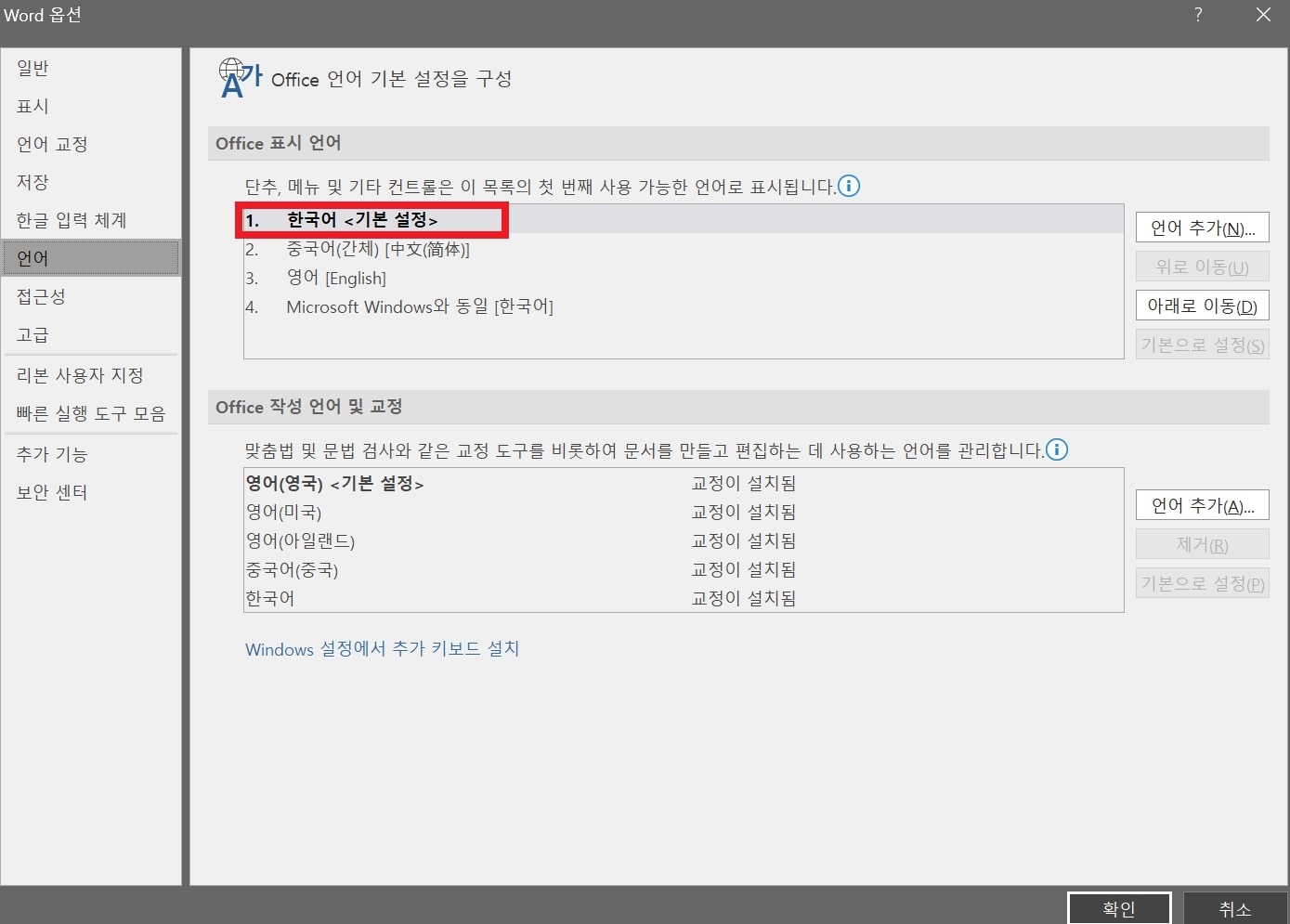The image size is (1290, 924).
Task: Open the 빠른 실행 도구 모음 category
Action: [91, 413]
